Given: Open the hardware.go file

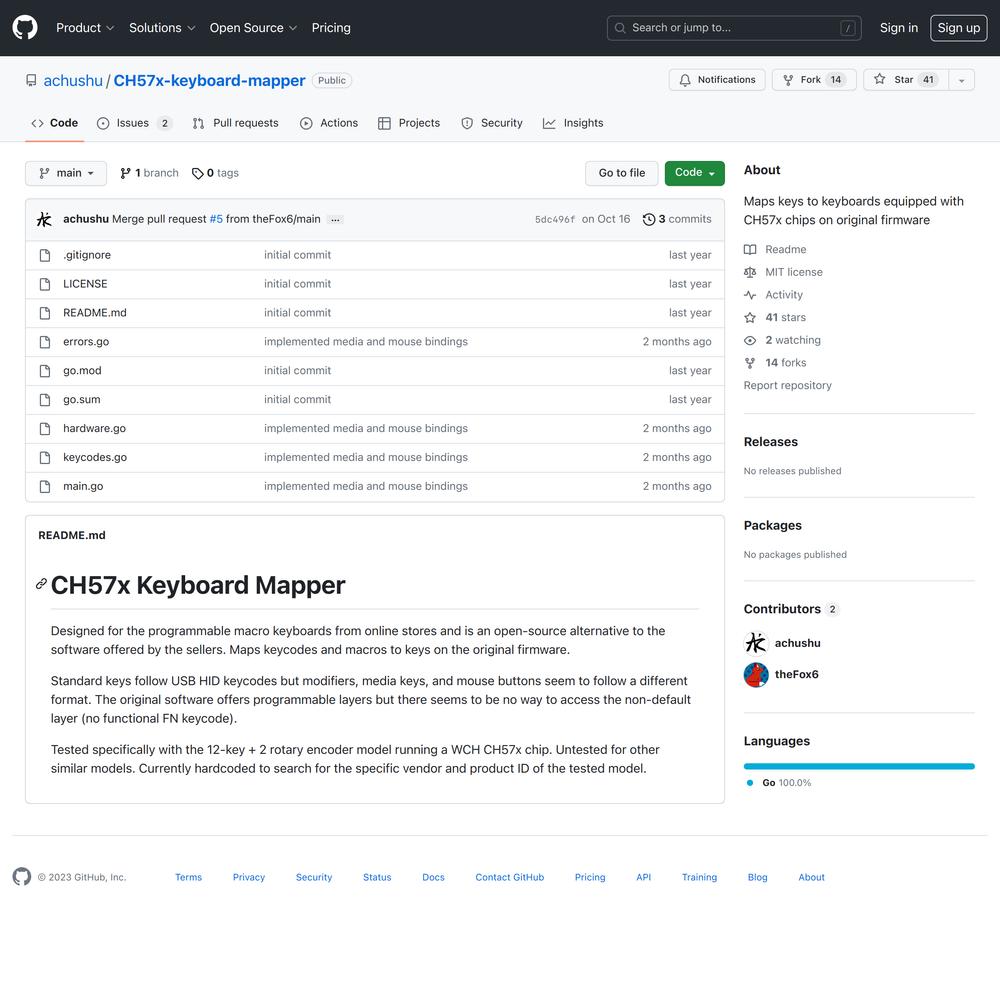Looking at the screenshot, I should [94, 429].
